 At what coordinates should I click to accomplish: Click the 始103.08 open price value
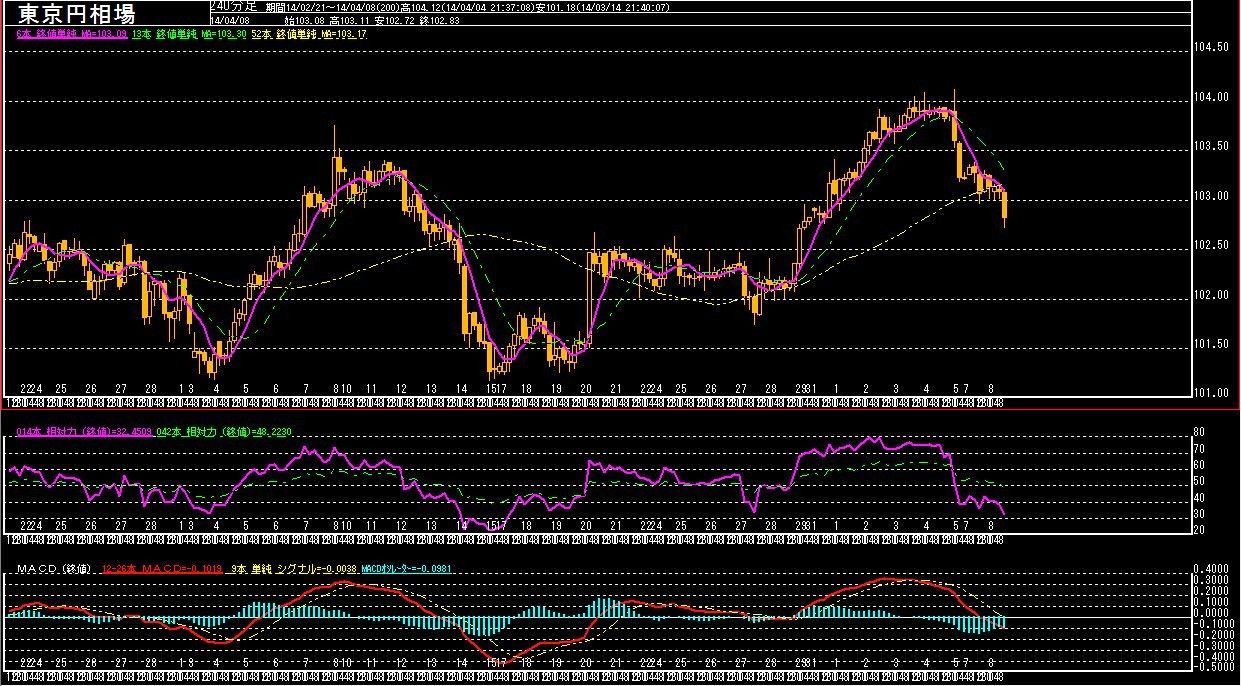point(306,19)
